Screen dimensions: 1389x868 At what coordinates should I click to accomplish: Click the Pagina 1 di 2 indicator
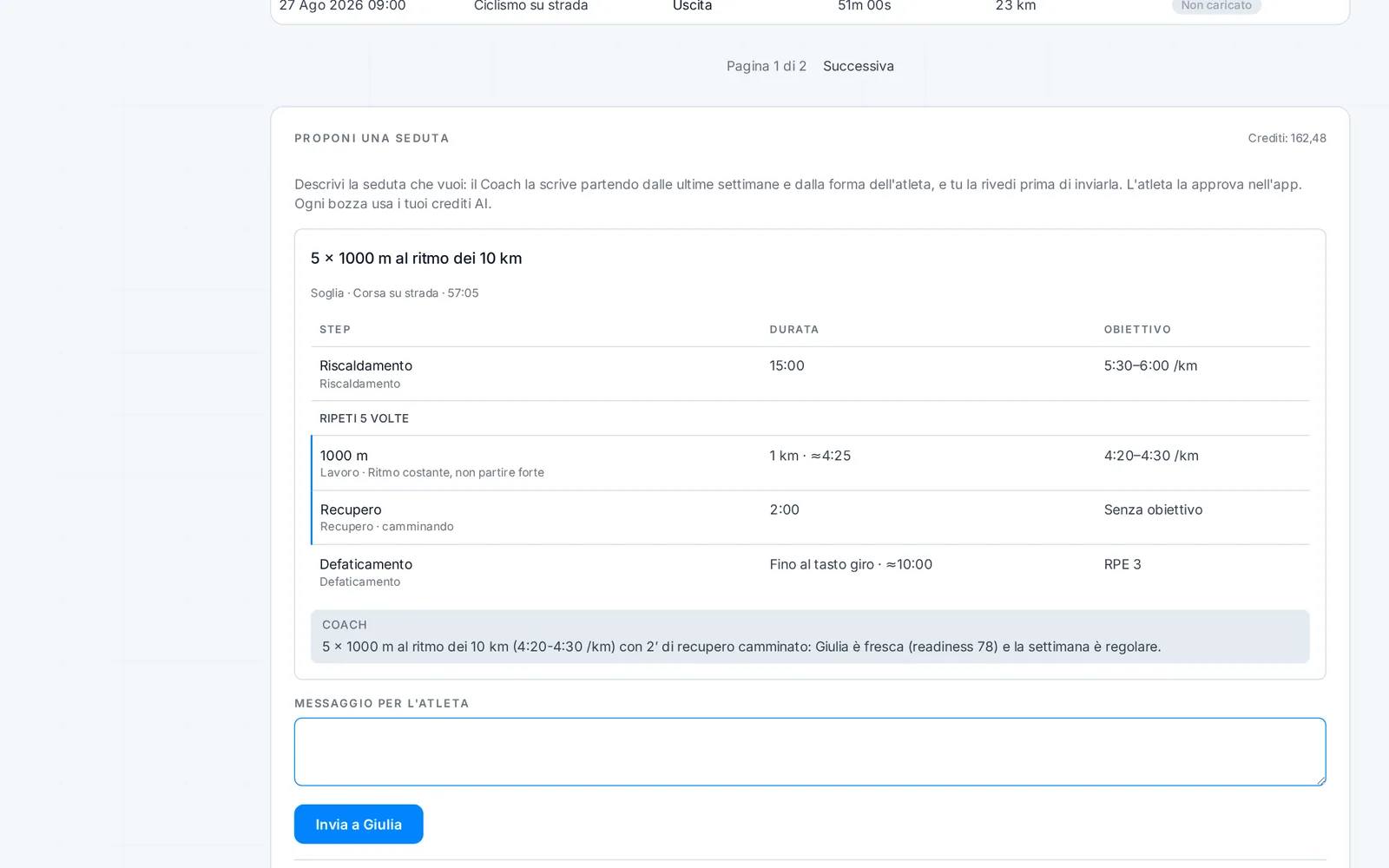coord(767,66)
